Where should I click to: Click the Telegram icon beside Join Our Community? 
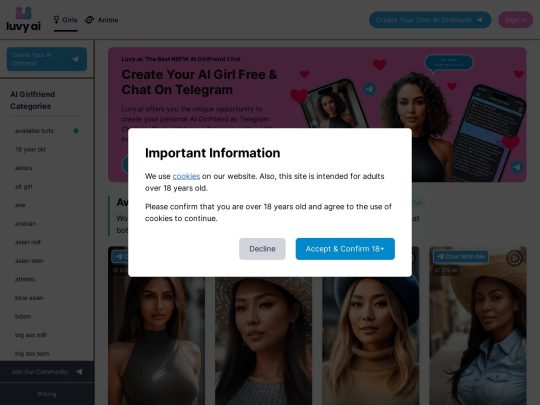tap(79, 372)
